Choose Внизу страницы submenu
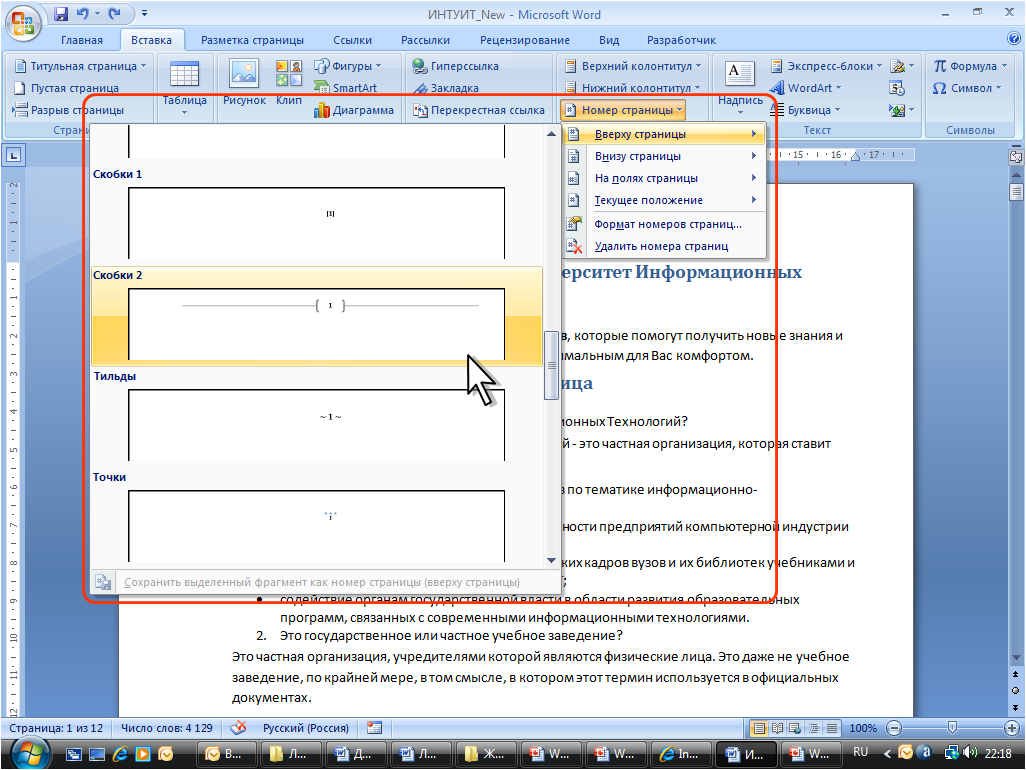 (663, 156)
